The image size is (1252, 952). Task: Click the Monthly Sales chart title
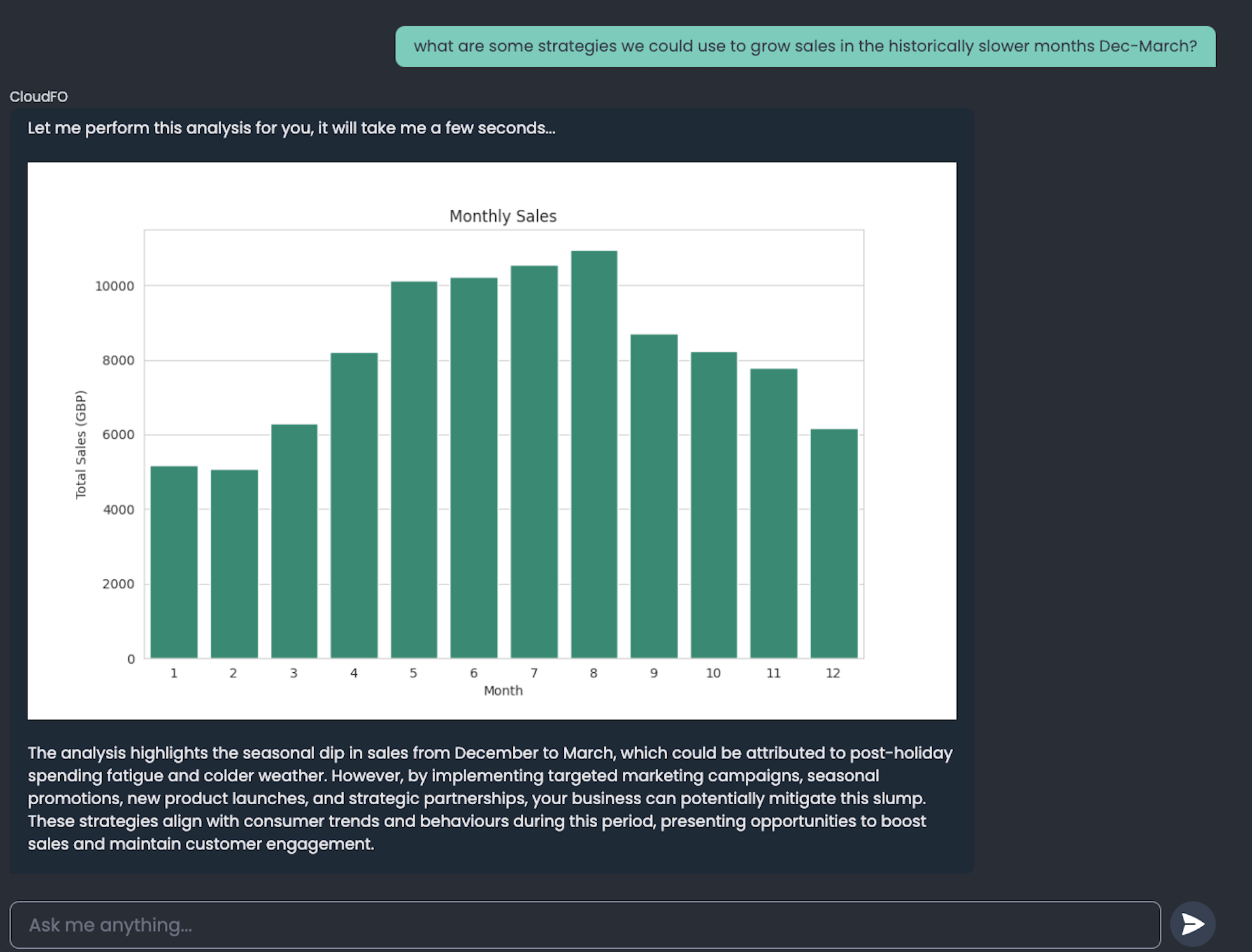pyautogui.click(x=502, y=216)
